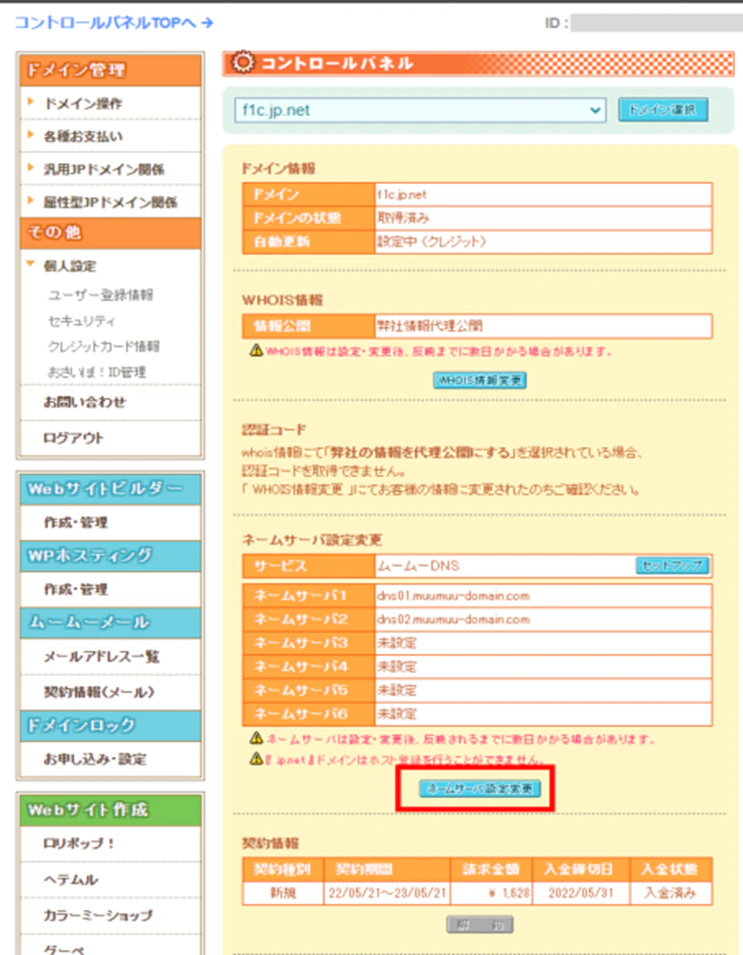This screenshot has width=743, height=955.
Task: Open the domain selector dropdown f1c.jp.net
Action: tap(420, 110)
